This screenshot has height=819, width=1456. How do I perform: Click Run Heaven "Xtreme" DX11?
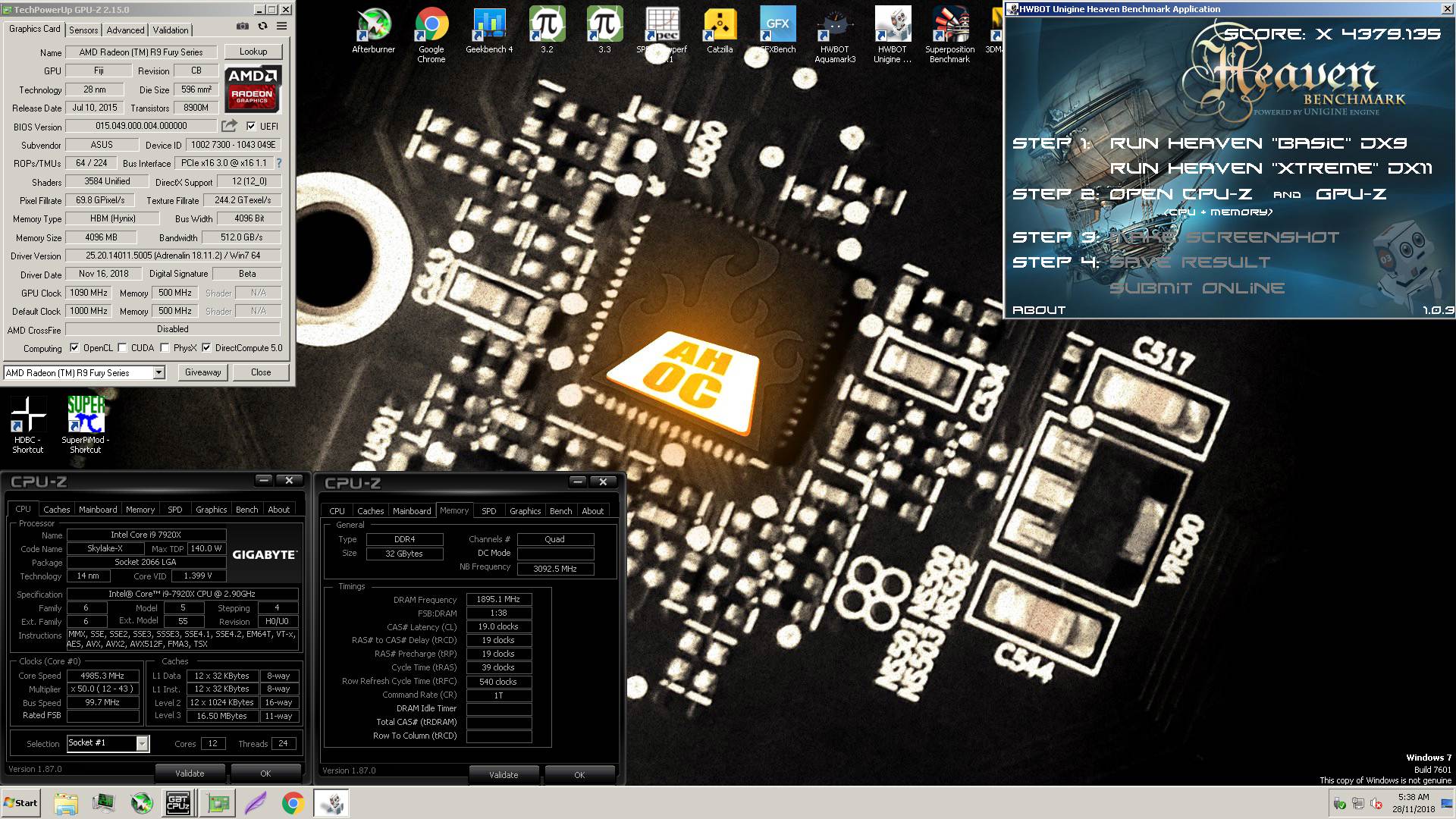pos(1271,168)
